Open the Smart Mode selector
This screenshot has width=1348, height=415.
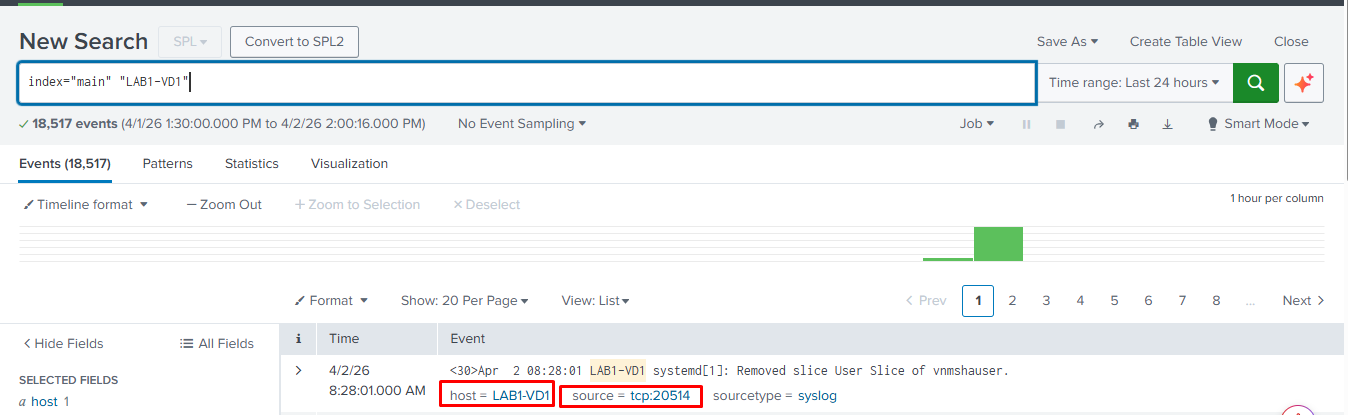(x=1258, y=124)
